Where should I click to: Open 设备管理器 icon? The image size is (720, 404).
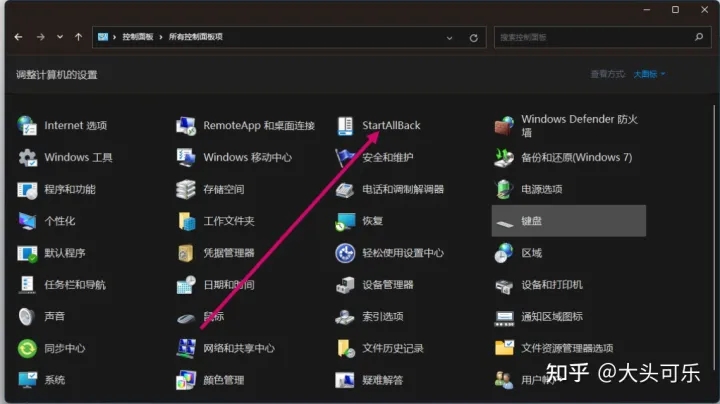345,285
